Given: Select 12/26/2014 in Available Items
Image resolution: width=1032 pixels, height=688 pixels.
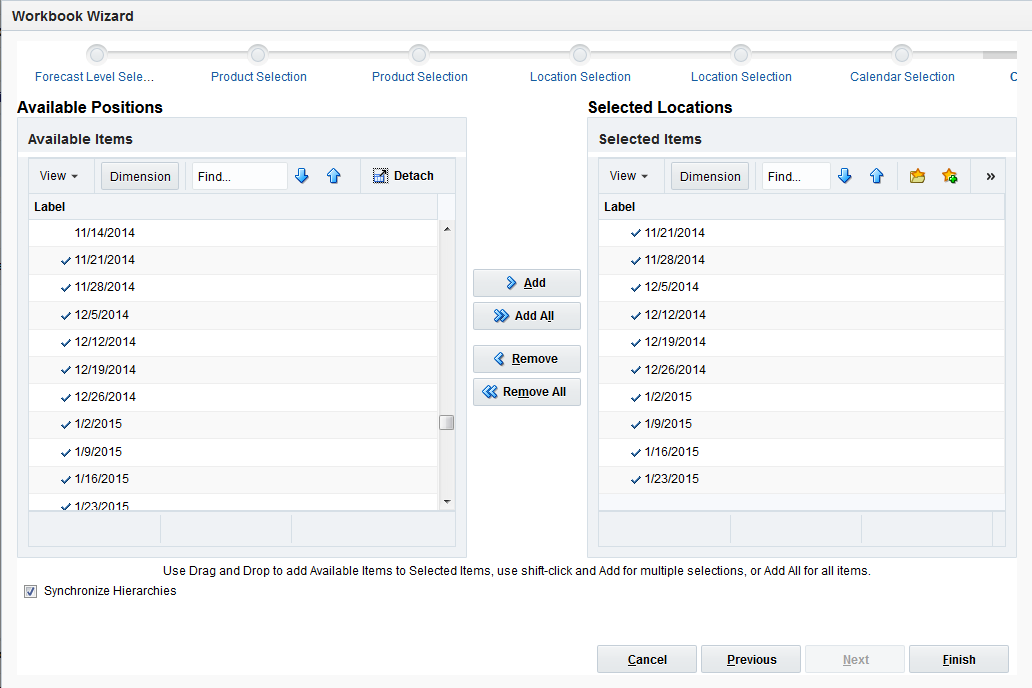Looking at the screenshot, I should 233,397.
